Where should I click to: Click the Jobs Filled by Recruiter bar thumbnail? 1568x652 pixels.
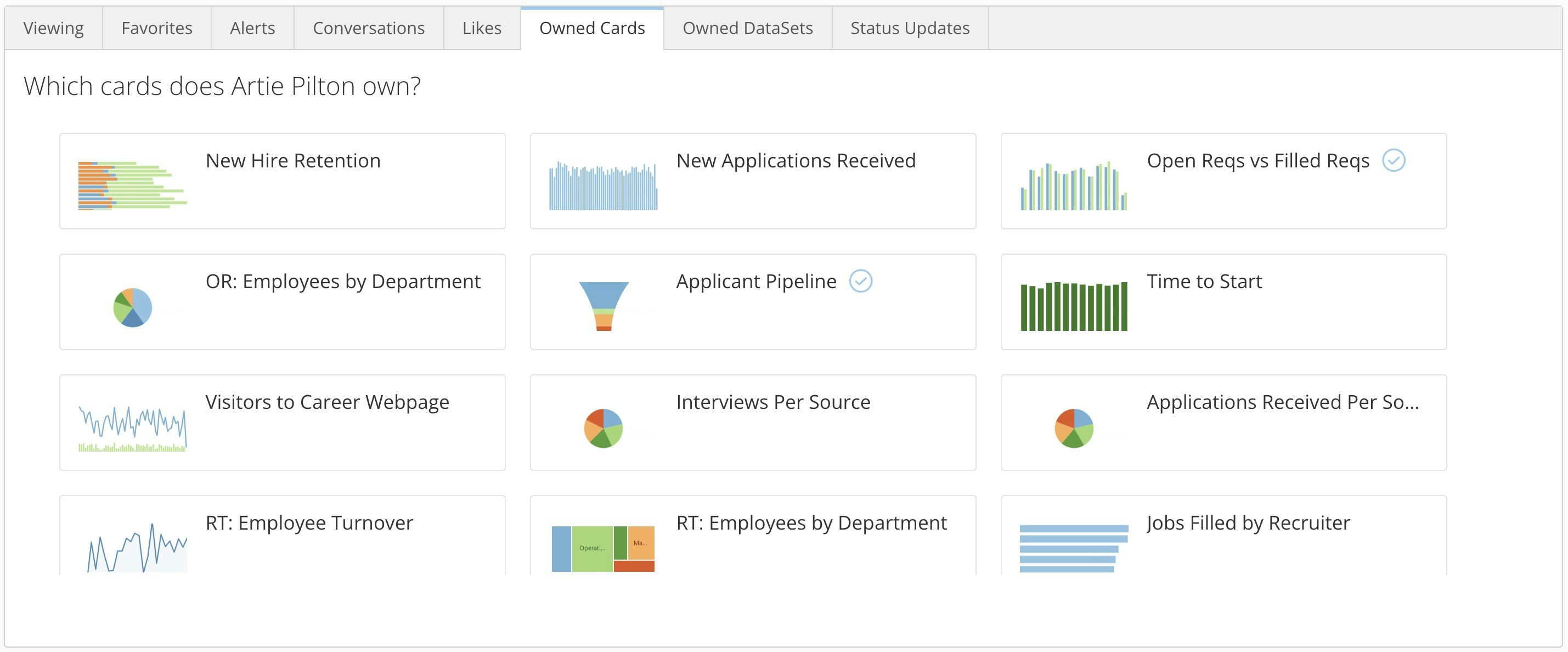1074,548
